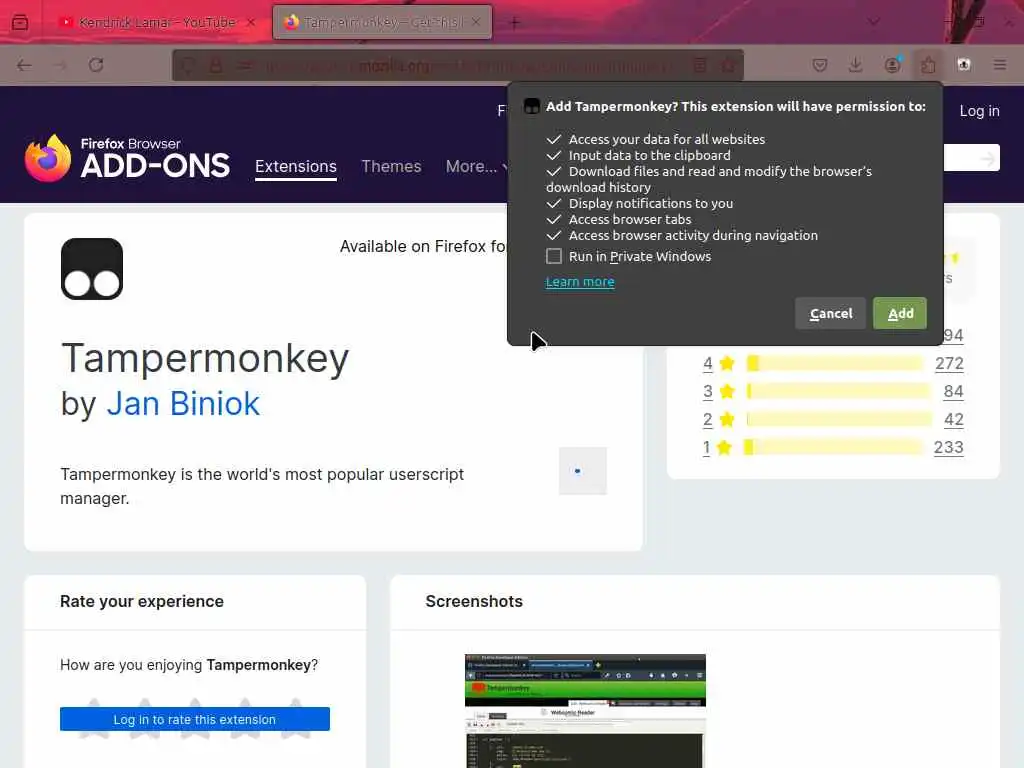Click the small Tampermonkey icon in the prompt header

[532, 106]
